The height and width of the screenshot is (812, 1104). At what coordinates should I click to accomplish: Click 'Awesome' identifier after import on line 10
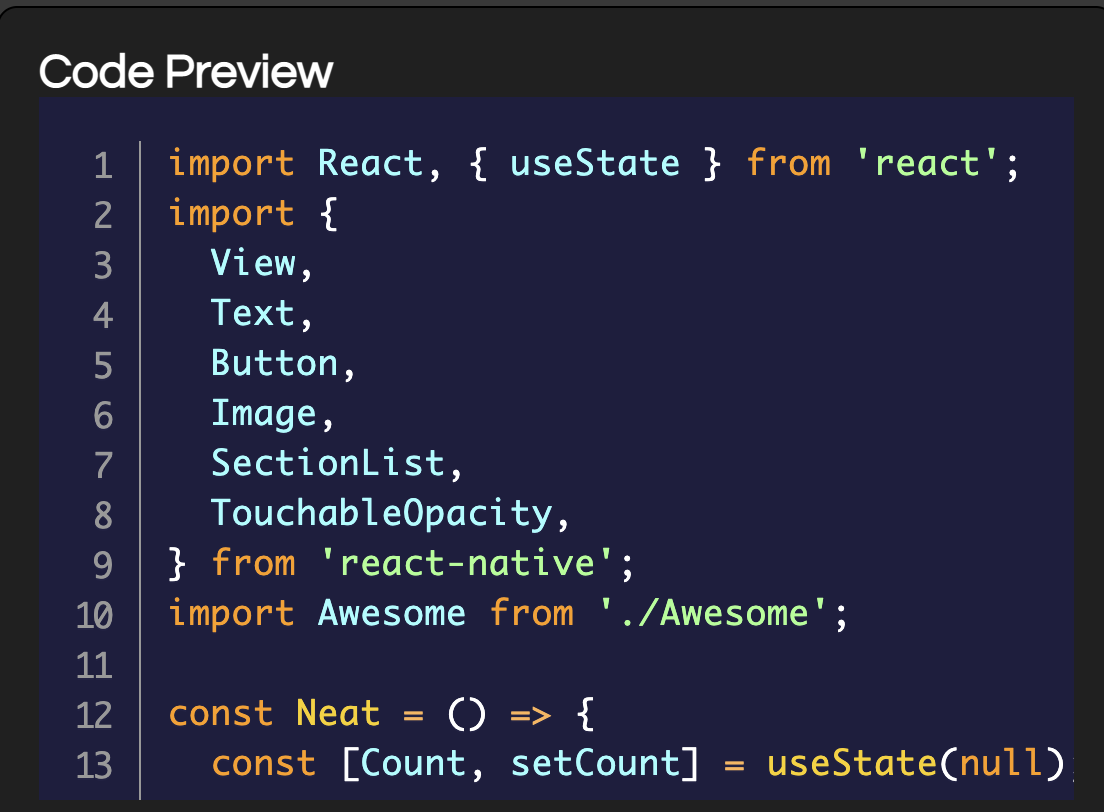click(x=391, y=613)
